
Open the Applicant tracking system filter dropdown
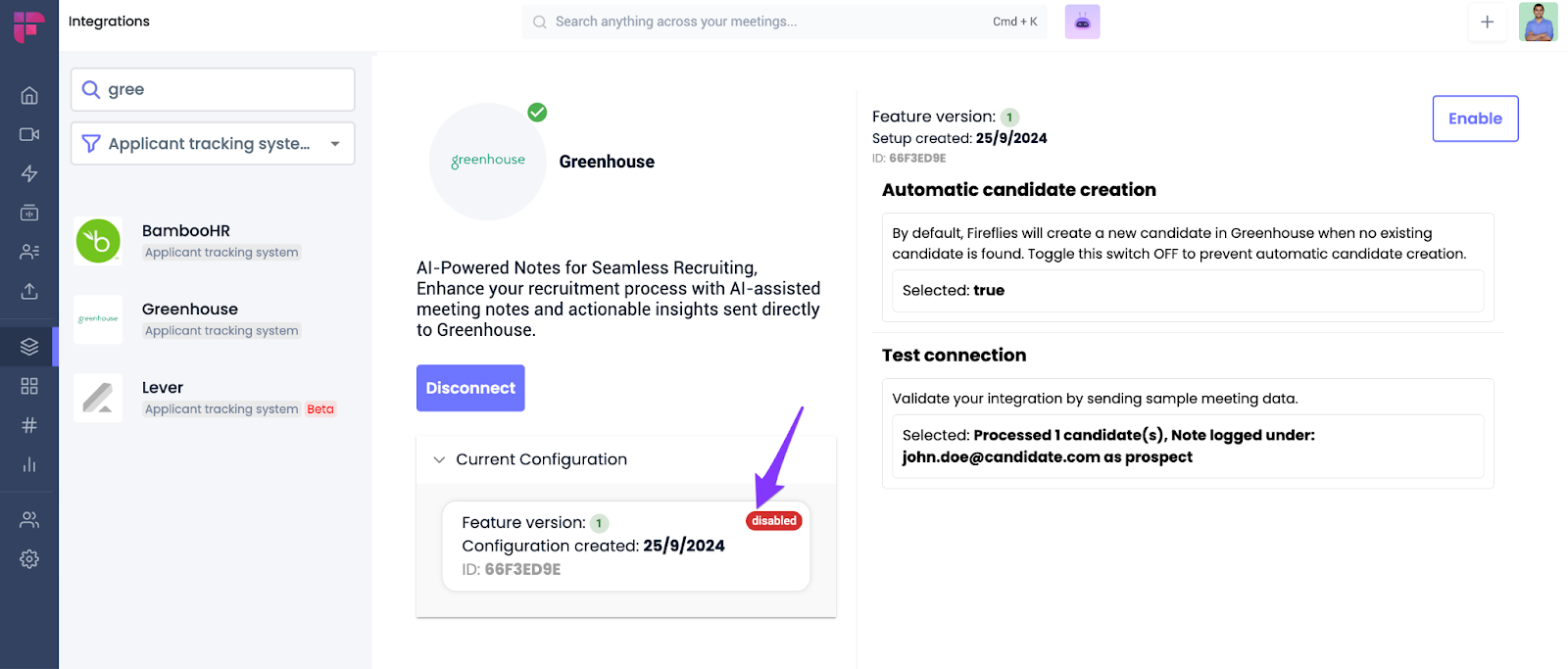coord(213,144)
